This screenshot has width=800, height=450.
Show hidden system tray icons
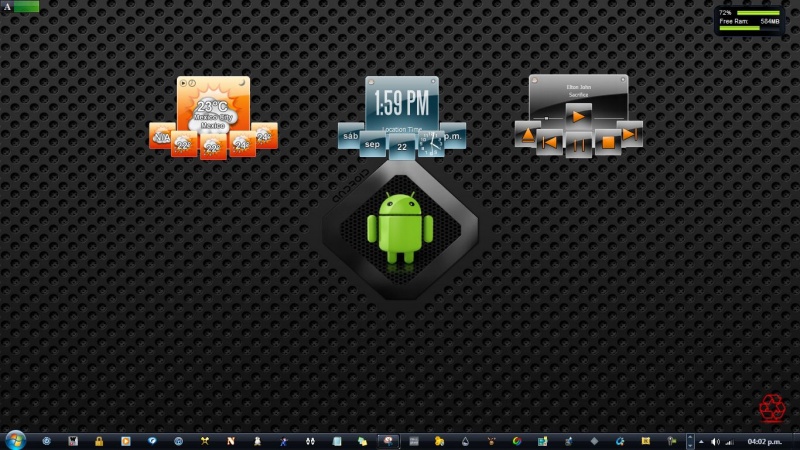point(702,442)
